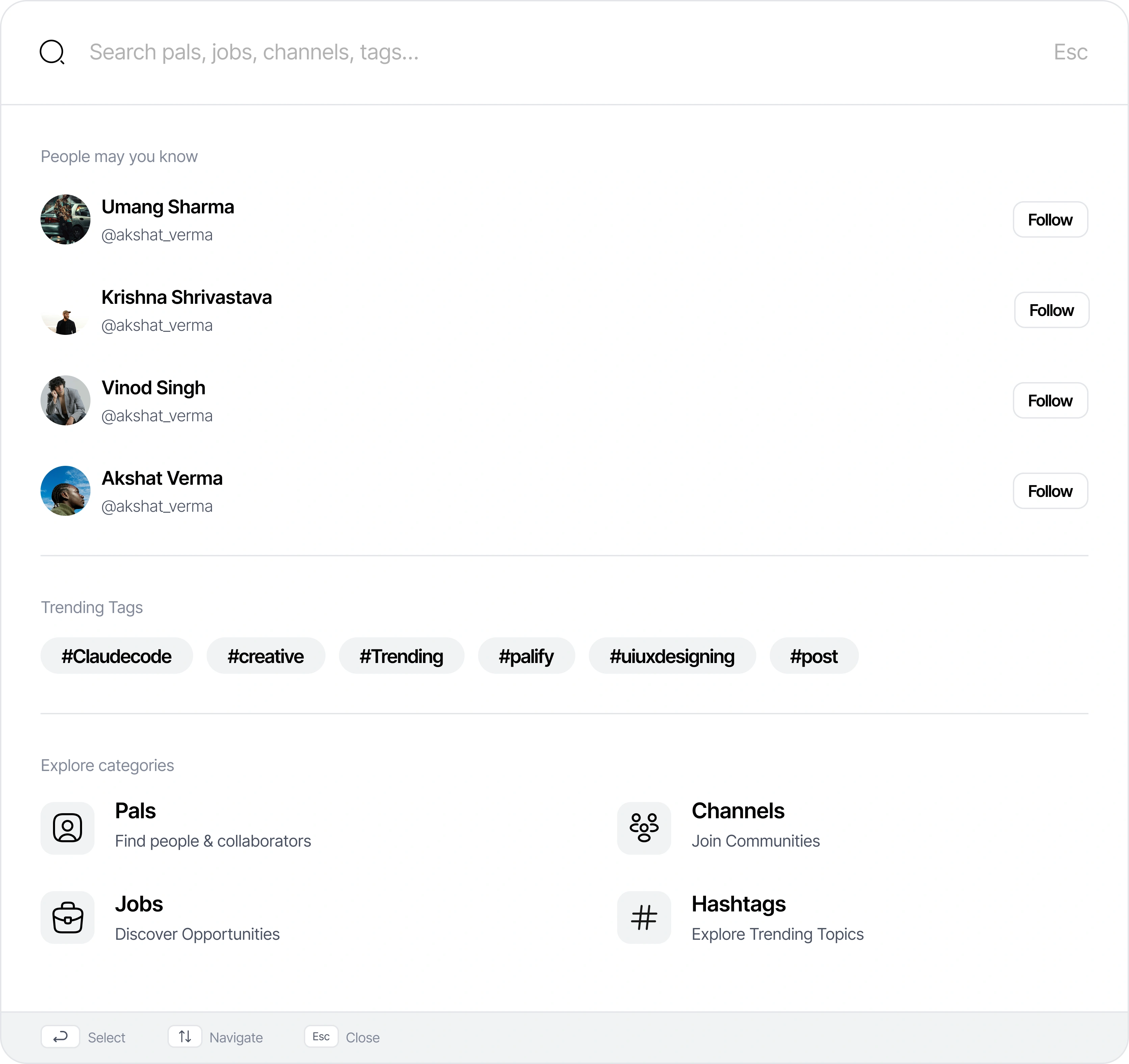1129x1064 pixels.
Task: Open Vinod Singh's avatar
Action: (x=65, y=400)
